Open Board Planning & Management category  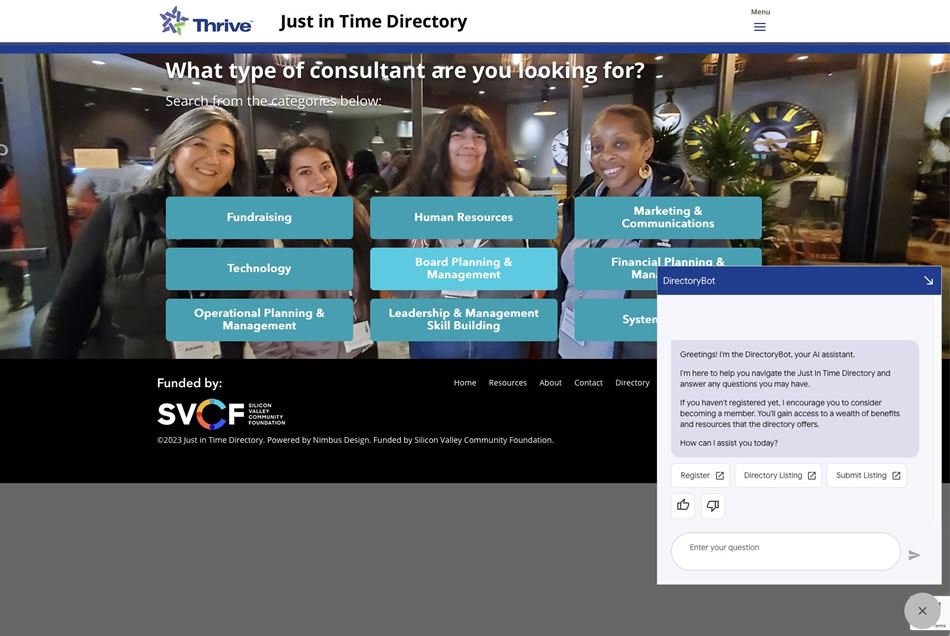[463, 268]
